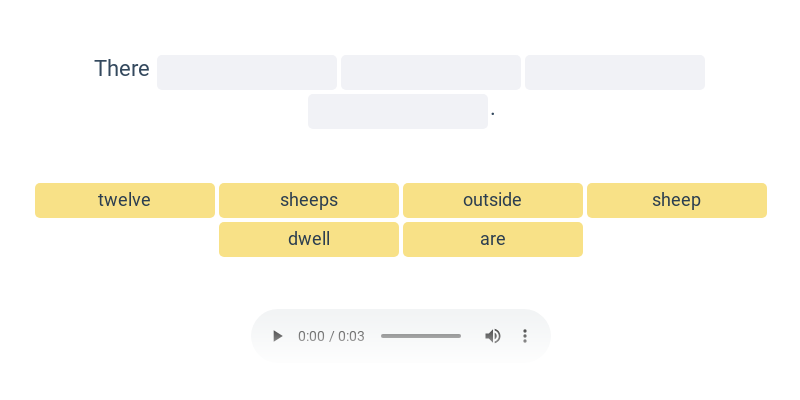Click the period ending the sentence

(493, 115)
